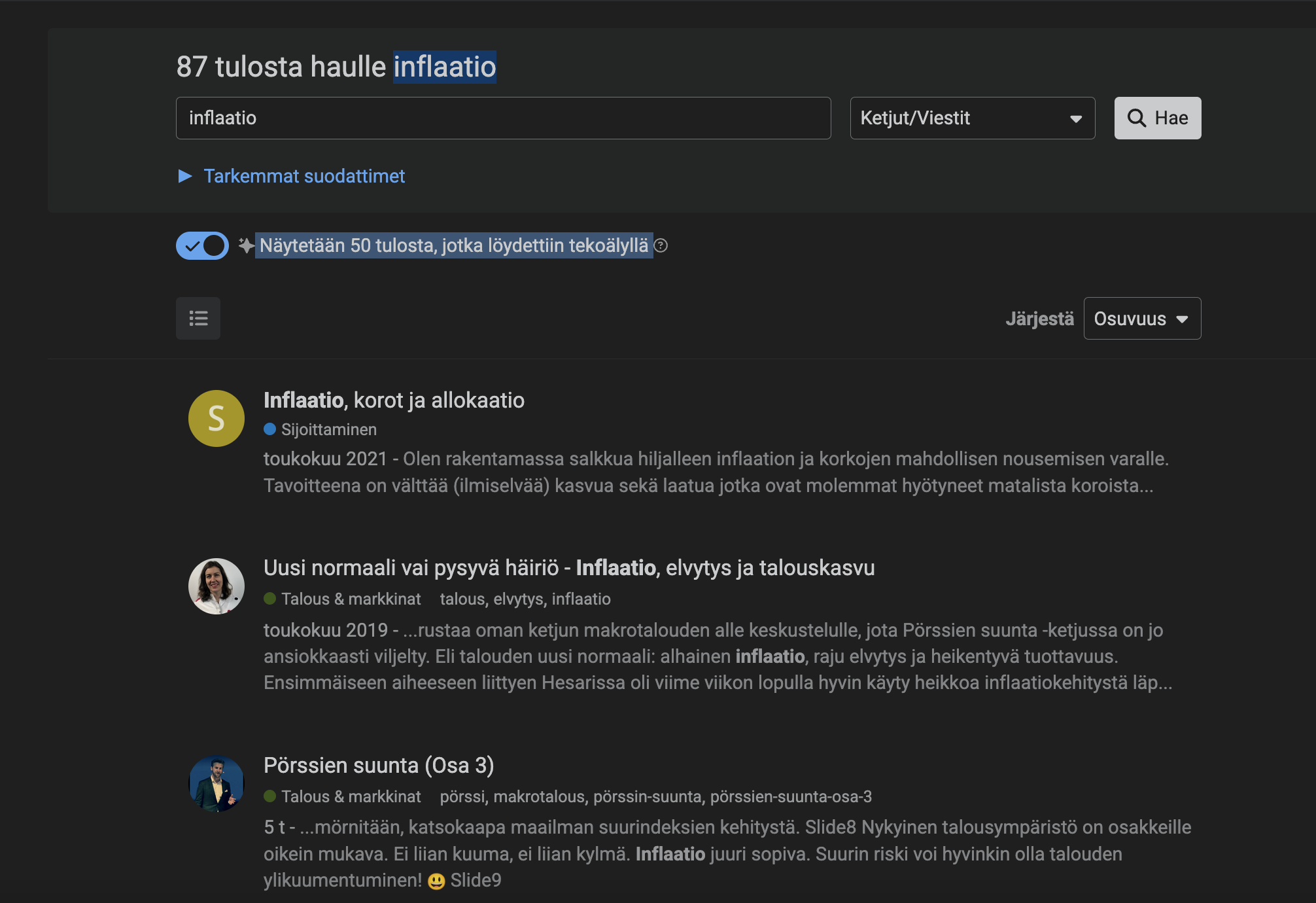1316x903 pixels.
Task: Toggle AI search results switch
Action: (x=202, y=246)
